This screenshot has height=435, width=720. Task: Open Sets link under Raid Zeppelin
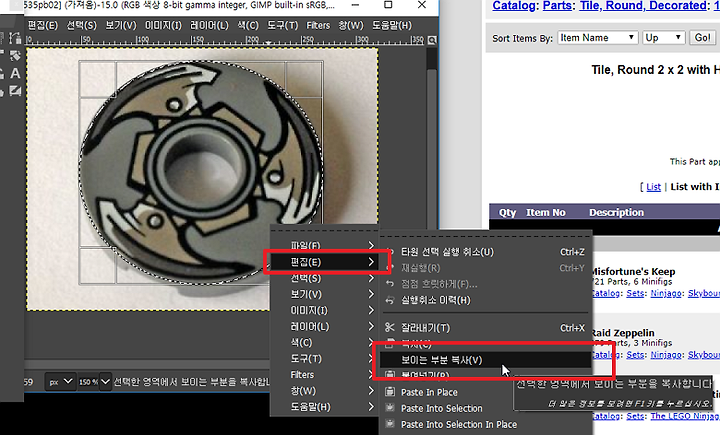635,355
